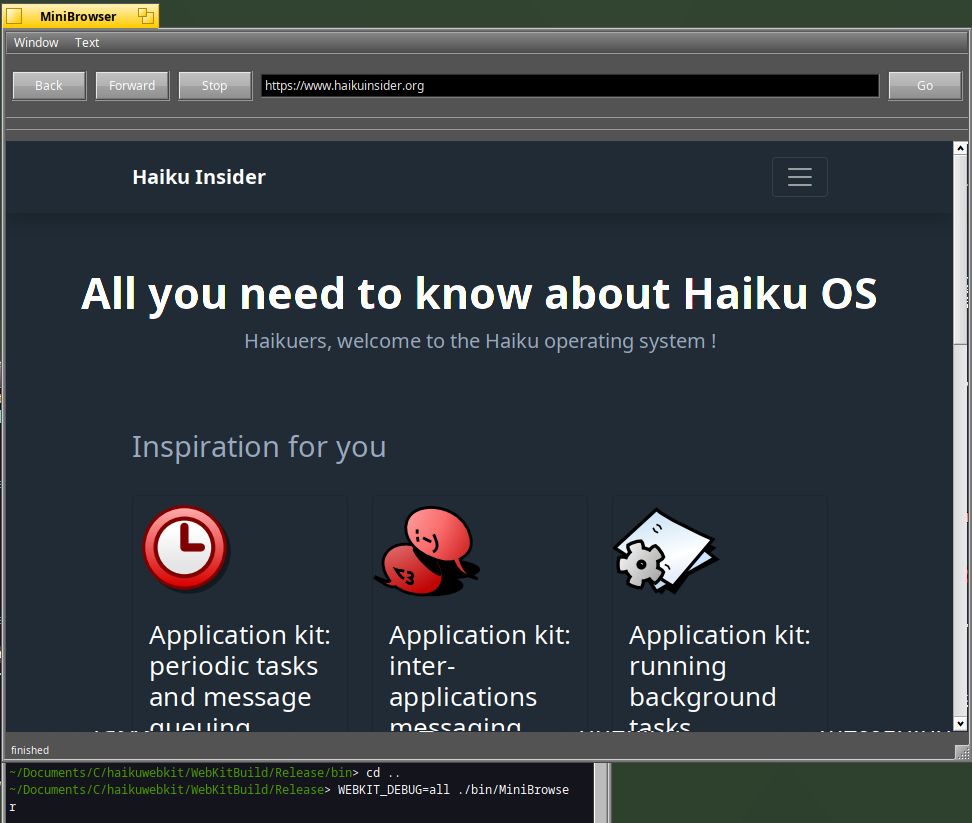
Task: Click the scrollbar down arrow
Action: 960,723
